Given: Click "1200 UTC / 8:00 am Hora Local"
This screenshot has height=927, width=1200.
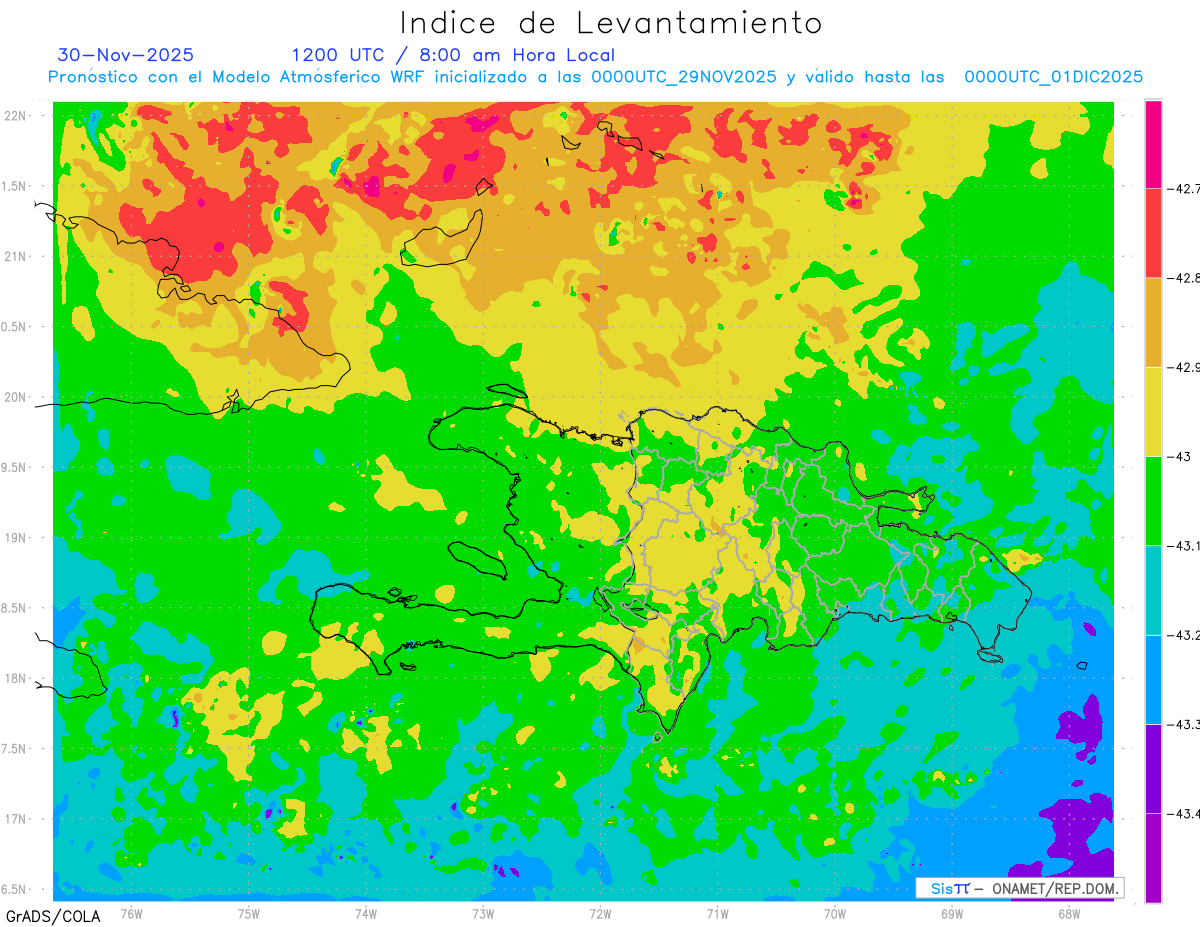Looking at the screenshot, I should pos(453,55).
